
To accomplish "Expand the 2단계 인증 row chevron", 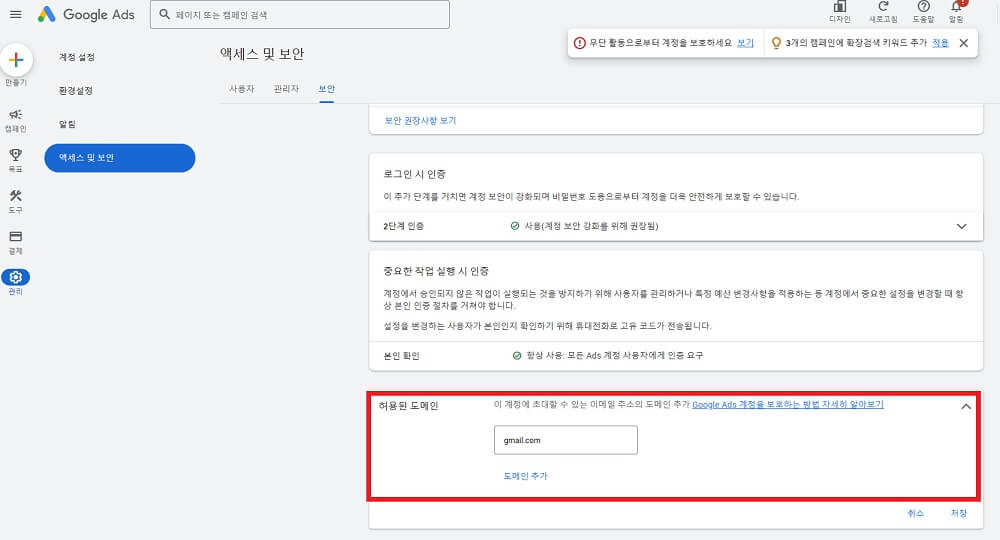I will click(961, 226).
